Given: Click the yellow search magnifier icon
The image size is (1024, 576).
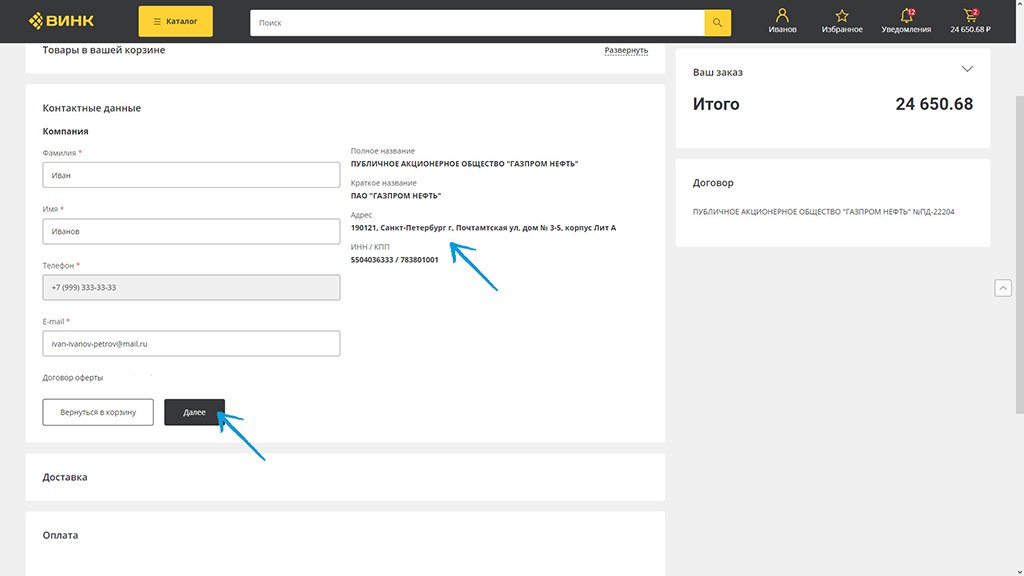Looking at the screenshot, I should click(x=717, y=23).
